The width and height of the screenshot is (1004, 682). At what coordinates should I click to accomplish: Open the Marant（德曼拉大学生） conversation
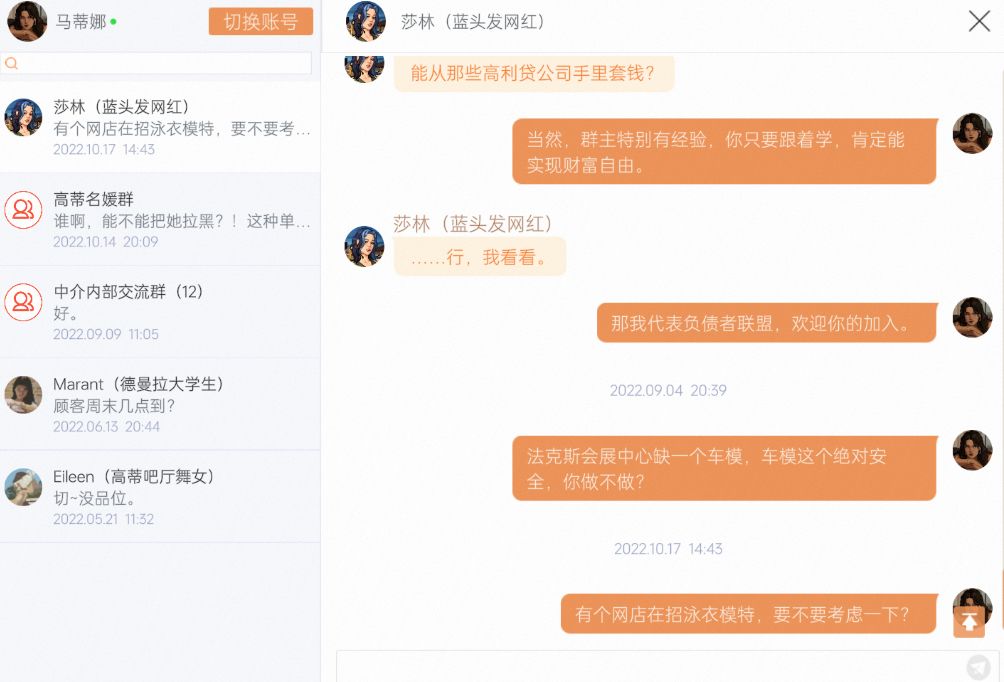180,404
